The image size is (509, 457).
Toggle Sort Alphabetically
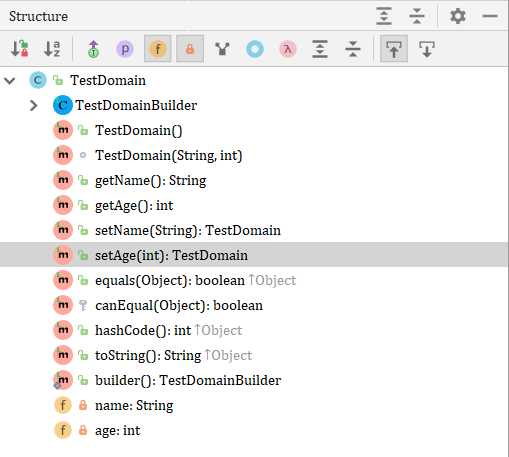(52, 49)
